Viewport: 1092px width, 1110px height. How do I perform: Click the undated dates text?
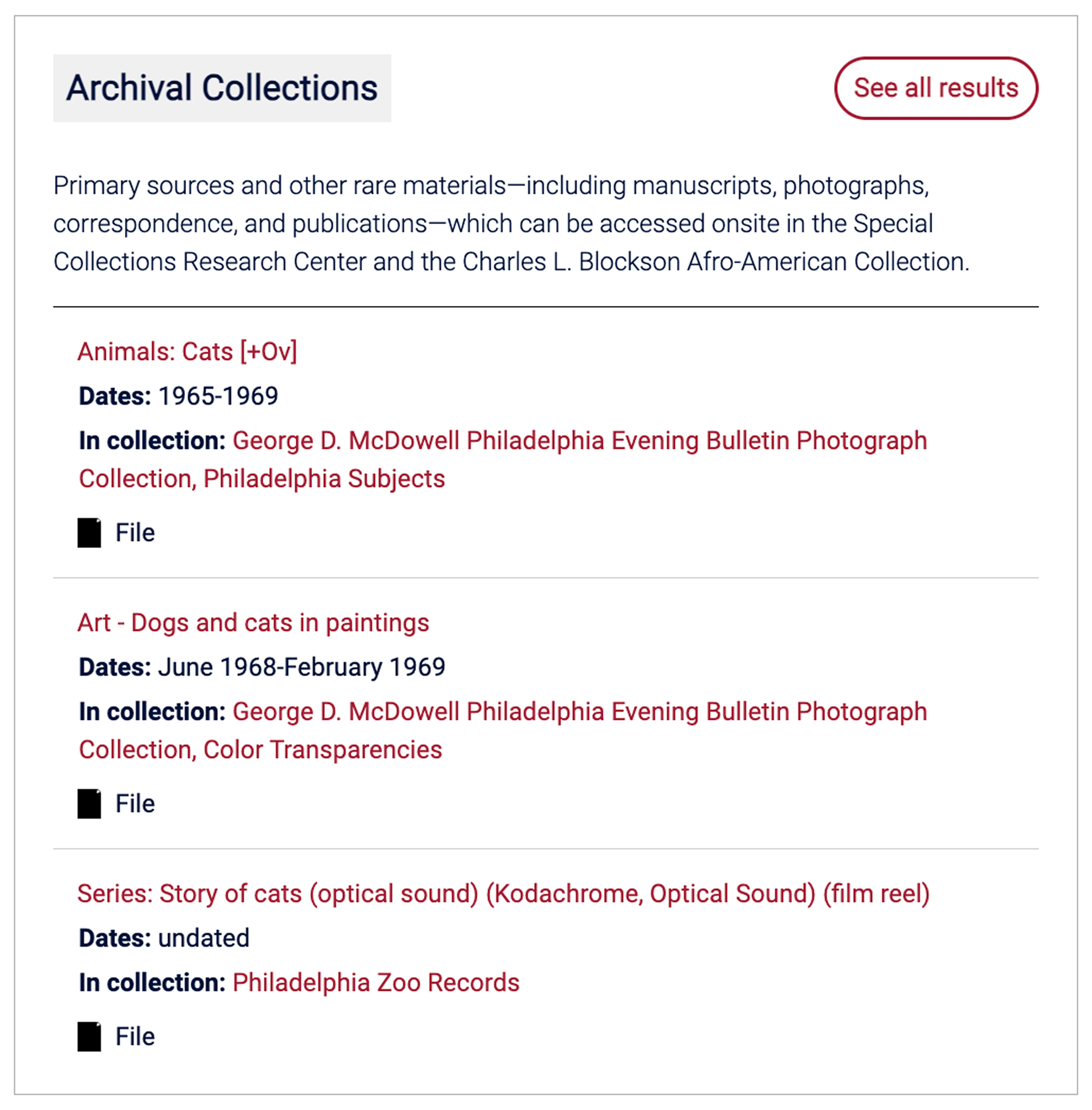click(x=203, y=938)
